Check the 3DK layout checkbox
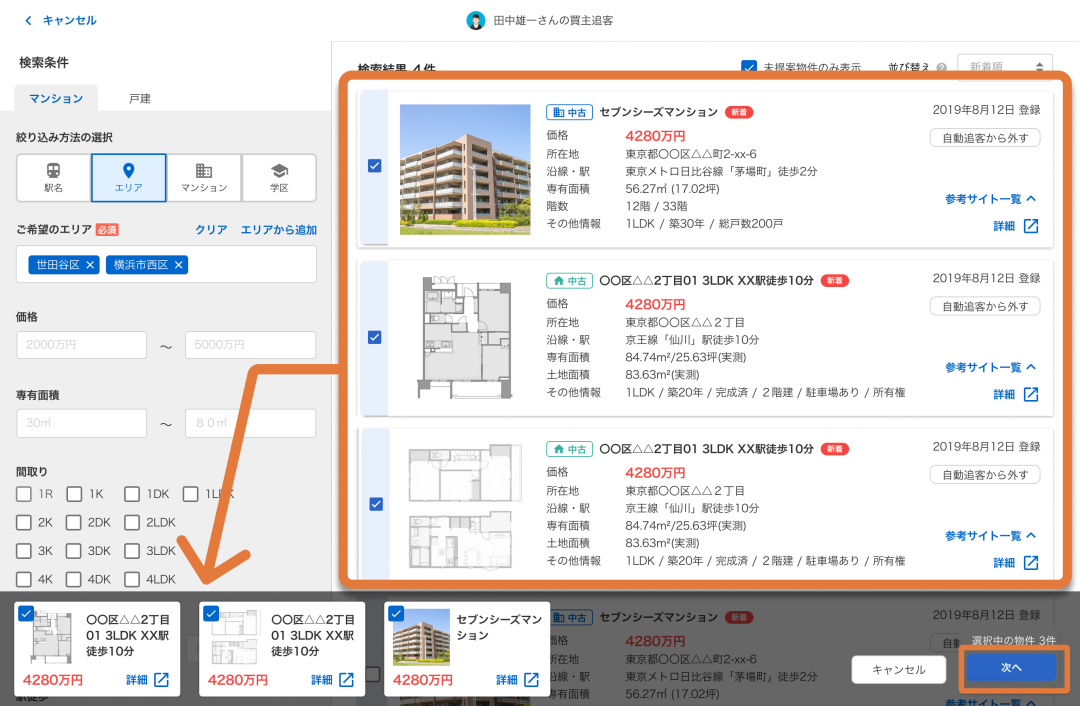Screen dimensions: 1080x706 tap(74, 551)
